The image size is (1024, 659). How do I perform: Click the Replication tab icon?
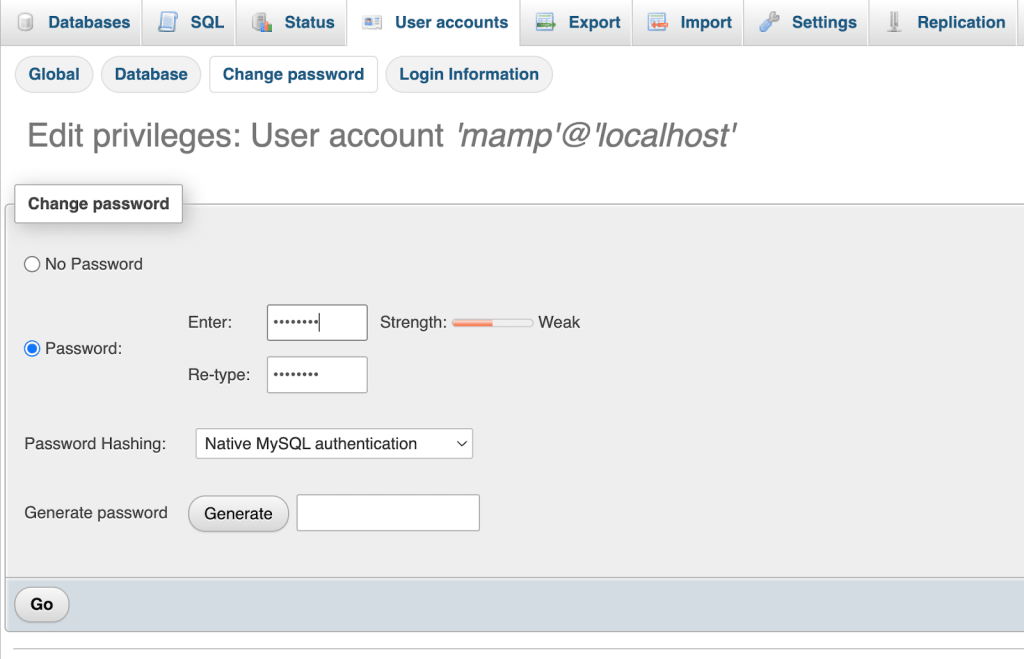tap(894, 22)
